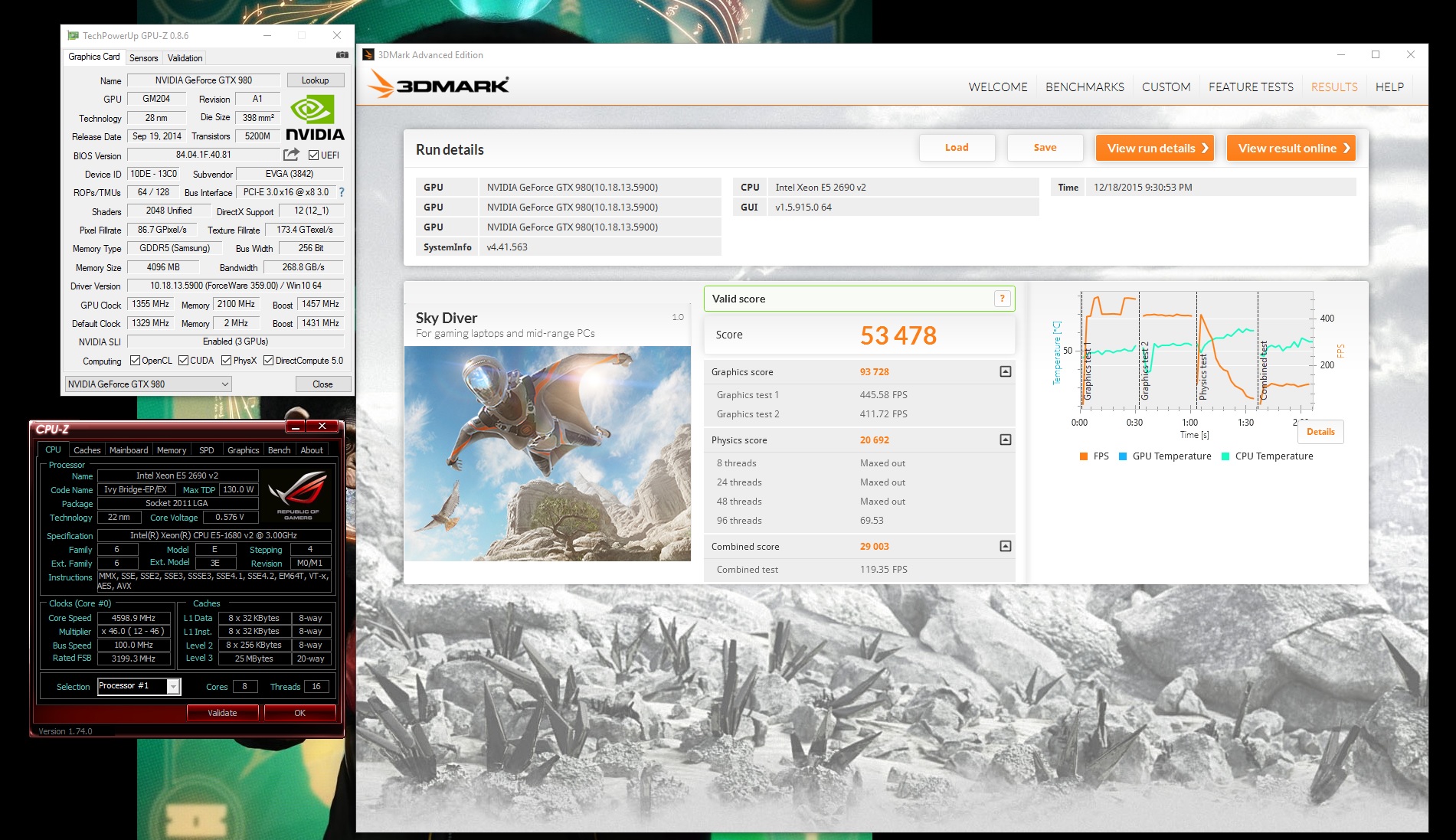Viewport: 1456px width, 840px height.
Task: Click the Core Speed value in CPU-Z
Action: [133, 618]
